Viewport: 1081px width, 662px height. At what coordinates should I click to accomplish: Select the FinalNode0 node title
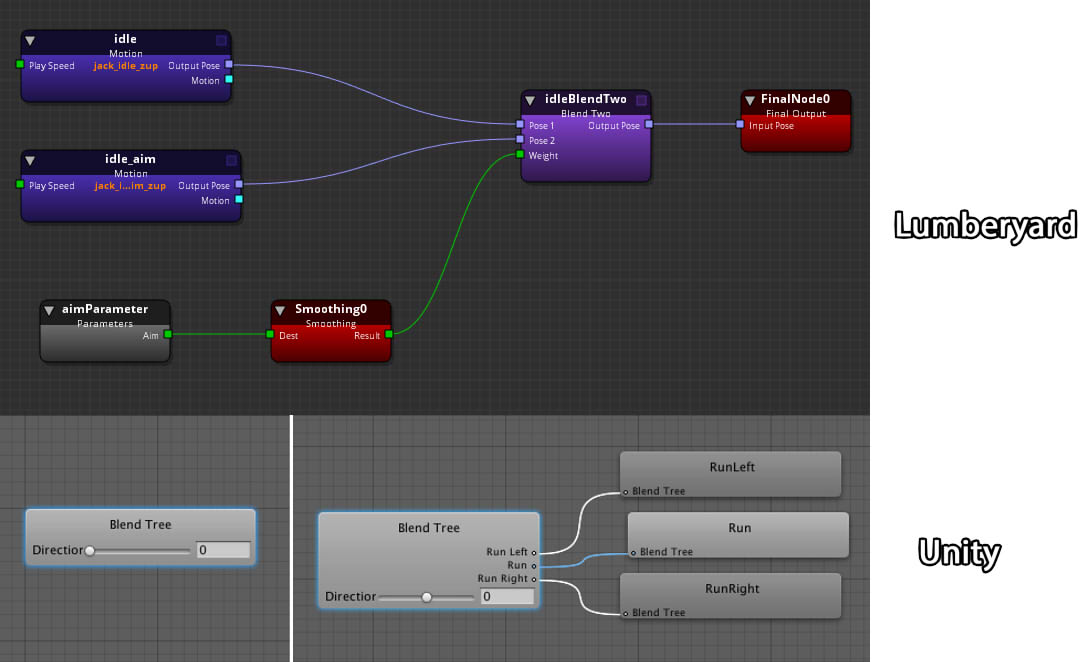click(x=796, y=99)
